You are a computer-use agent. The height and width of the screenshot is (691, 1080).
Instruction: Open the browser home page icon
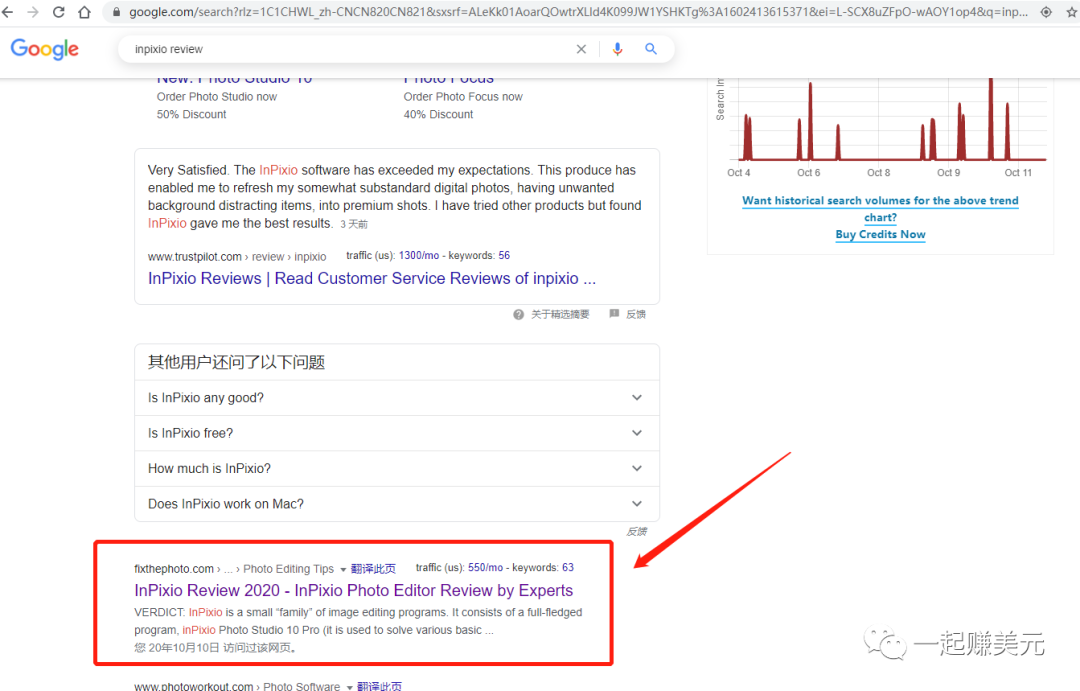[84, 12]
